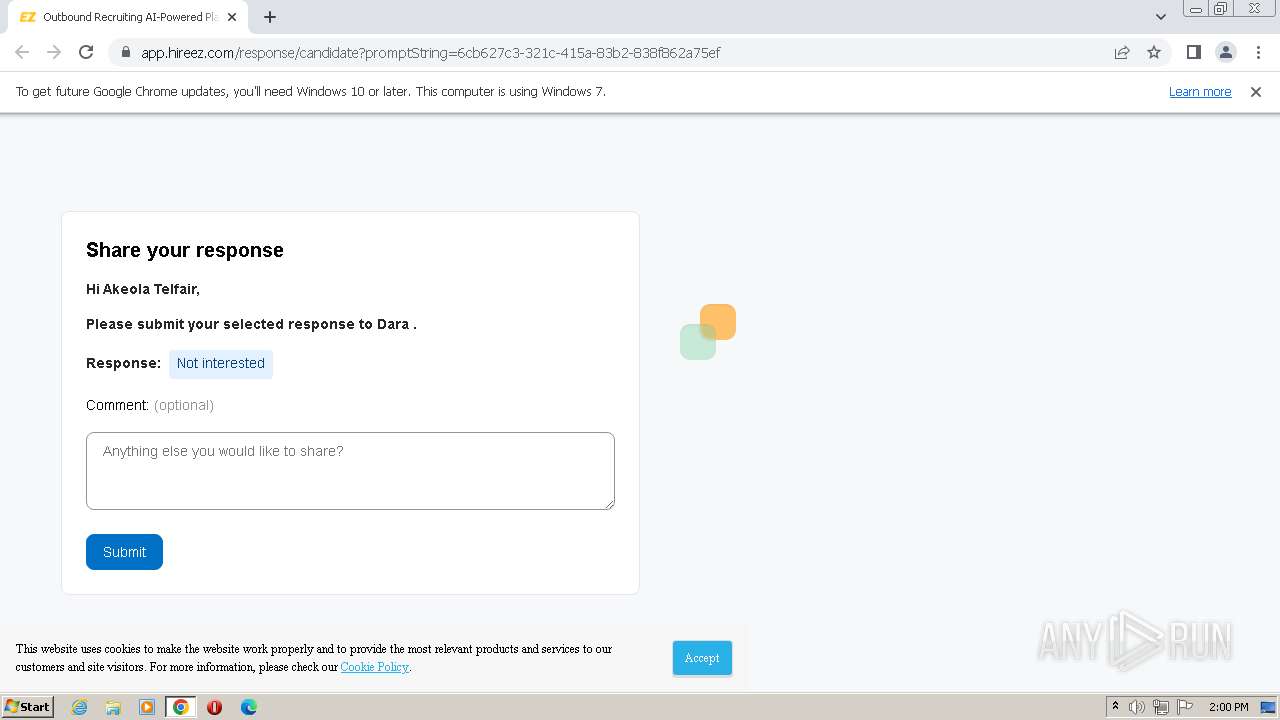The height and width of the screenshot is (720, 1280).
Task: Open Chrome's three-dot menu
Action: (x=1258, y=52)
